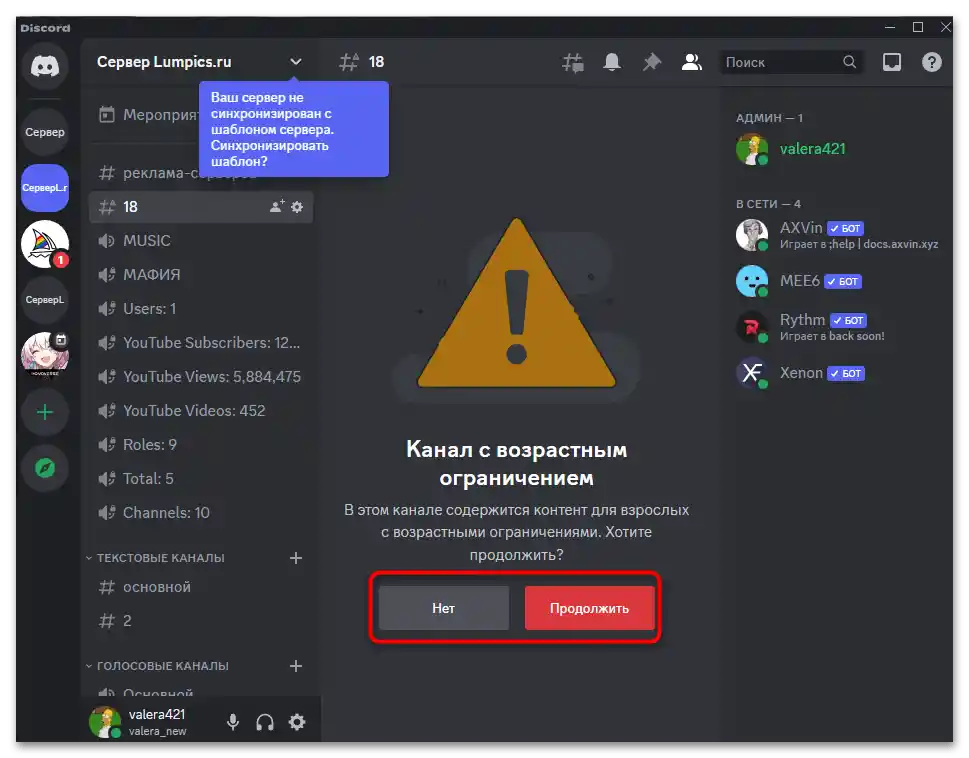Join the MUSIC voice channel
This screenshot has width=969, height=758.
(201, 240)
